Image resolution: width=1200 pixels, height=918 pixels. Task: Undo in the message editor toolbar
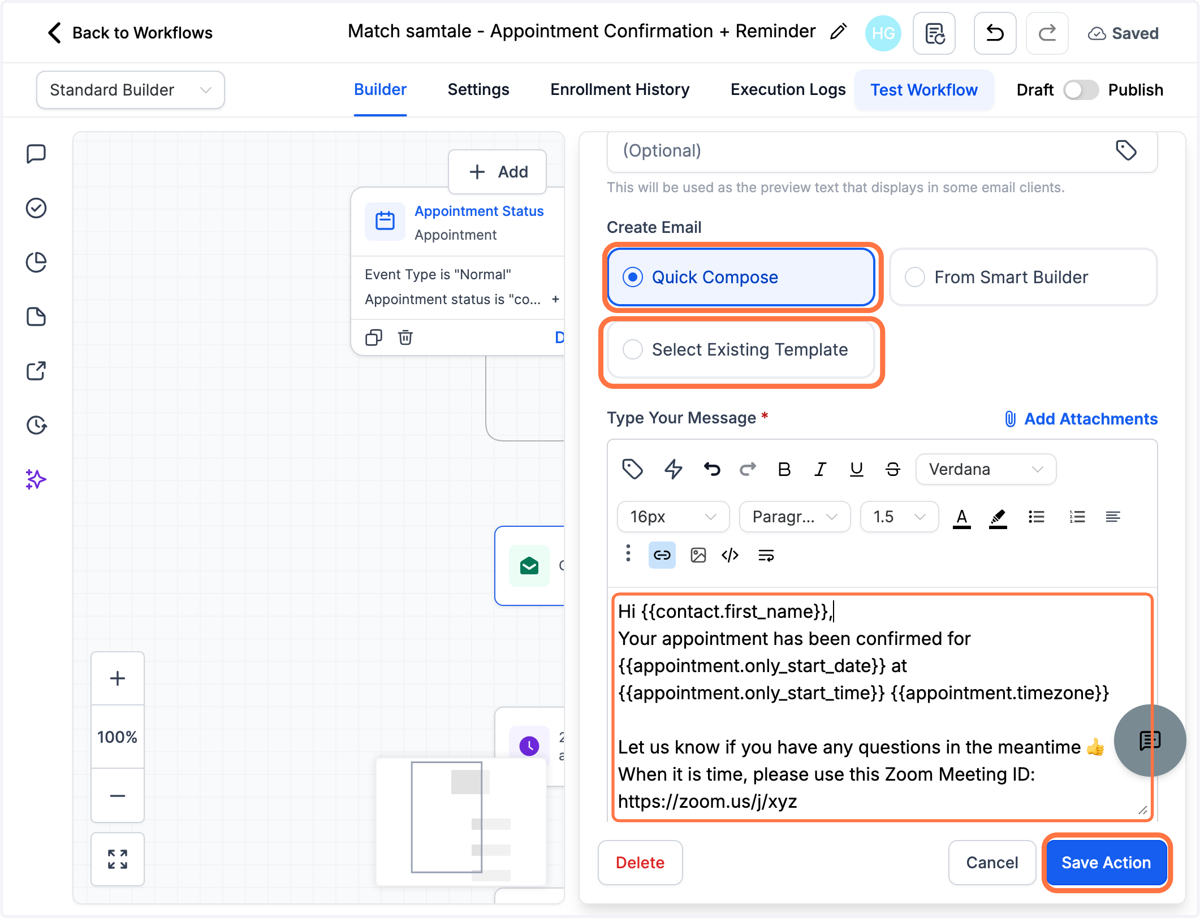(711, 469)
